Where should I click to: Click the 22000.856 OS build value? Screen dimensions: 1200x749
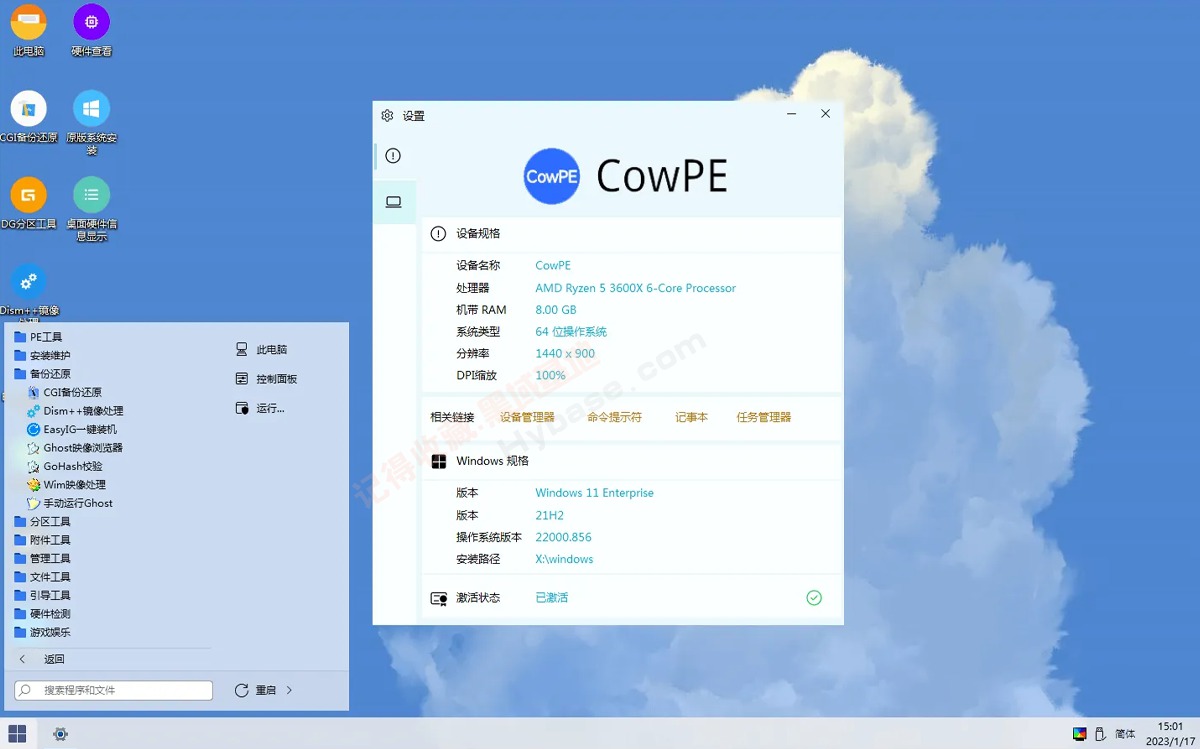click(x=564, y=537)
